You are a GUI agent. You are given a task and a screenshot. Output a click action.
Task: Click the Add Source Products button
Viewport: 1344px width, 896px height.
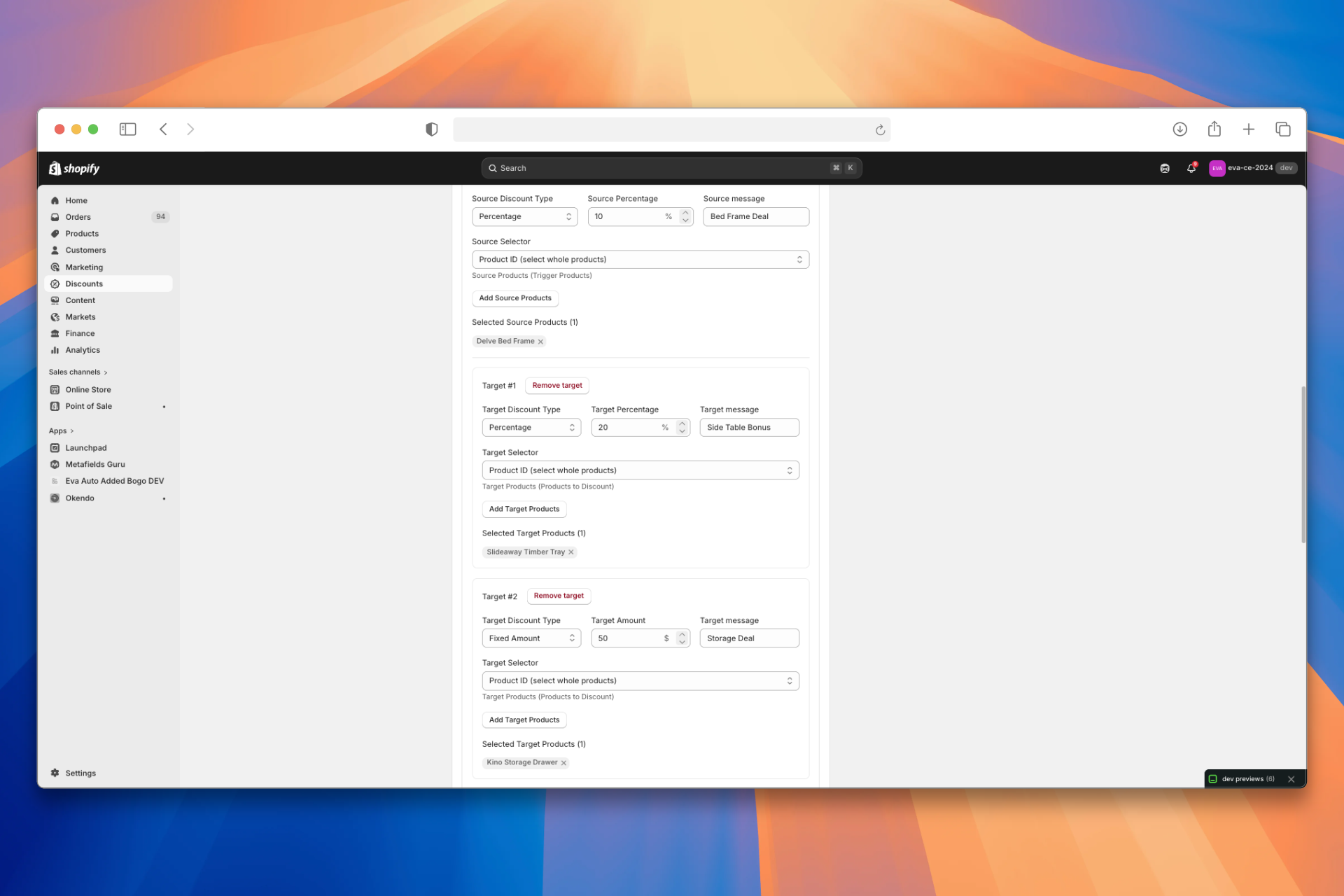[x=514, y=298]
